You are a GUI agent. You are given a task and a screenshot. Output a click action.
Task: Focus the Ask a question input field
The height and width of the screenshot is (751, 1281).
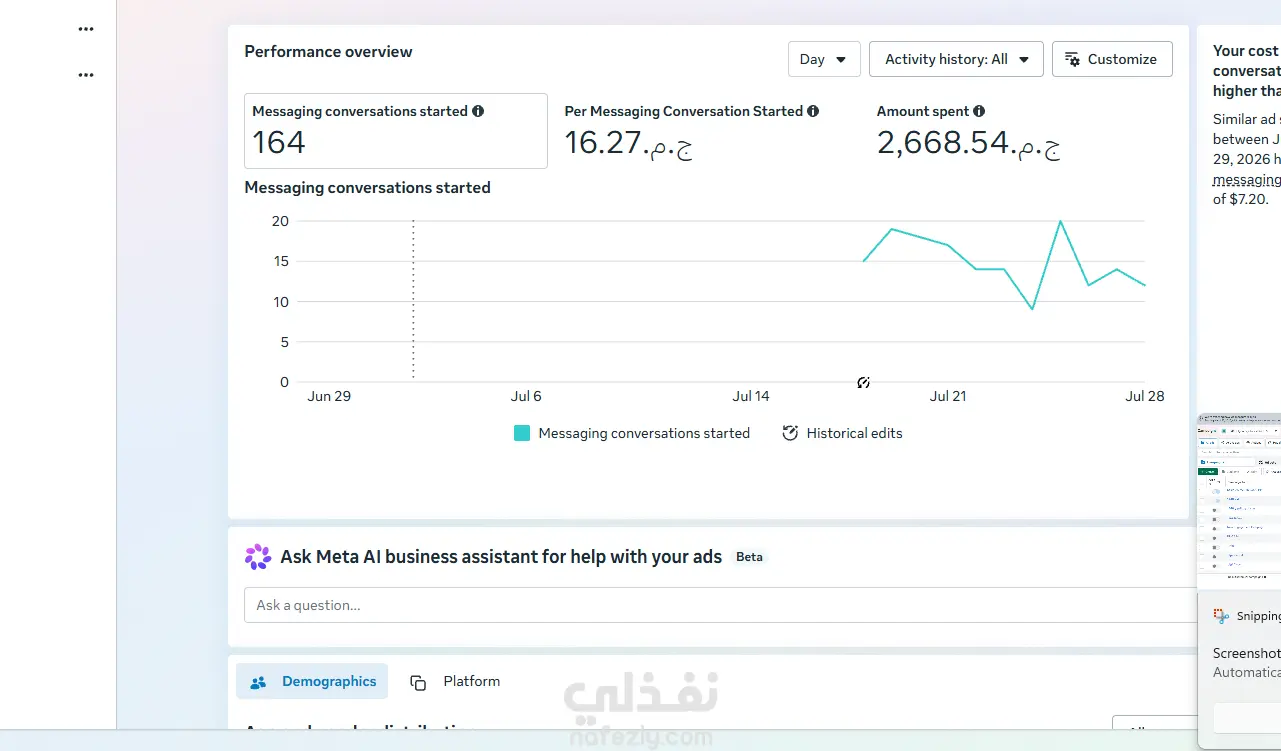click(720, 605)
